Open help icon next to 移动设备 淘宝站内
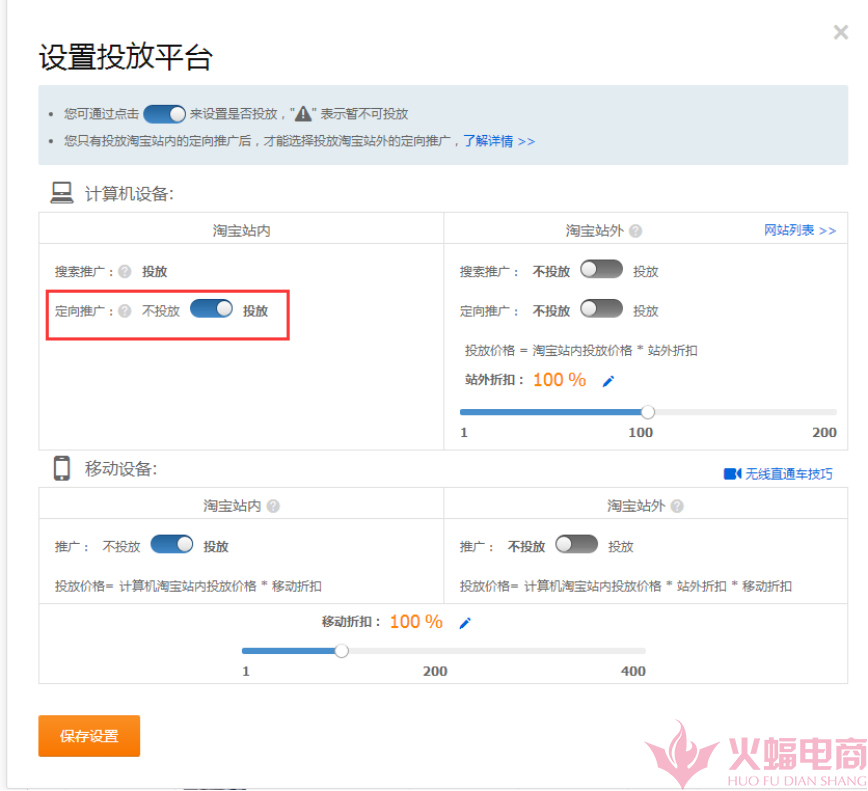This screenshot has width=868, height=791. (273, 506)
